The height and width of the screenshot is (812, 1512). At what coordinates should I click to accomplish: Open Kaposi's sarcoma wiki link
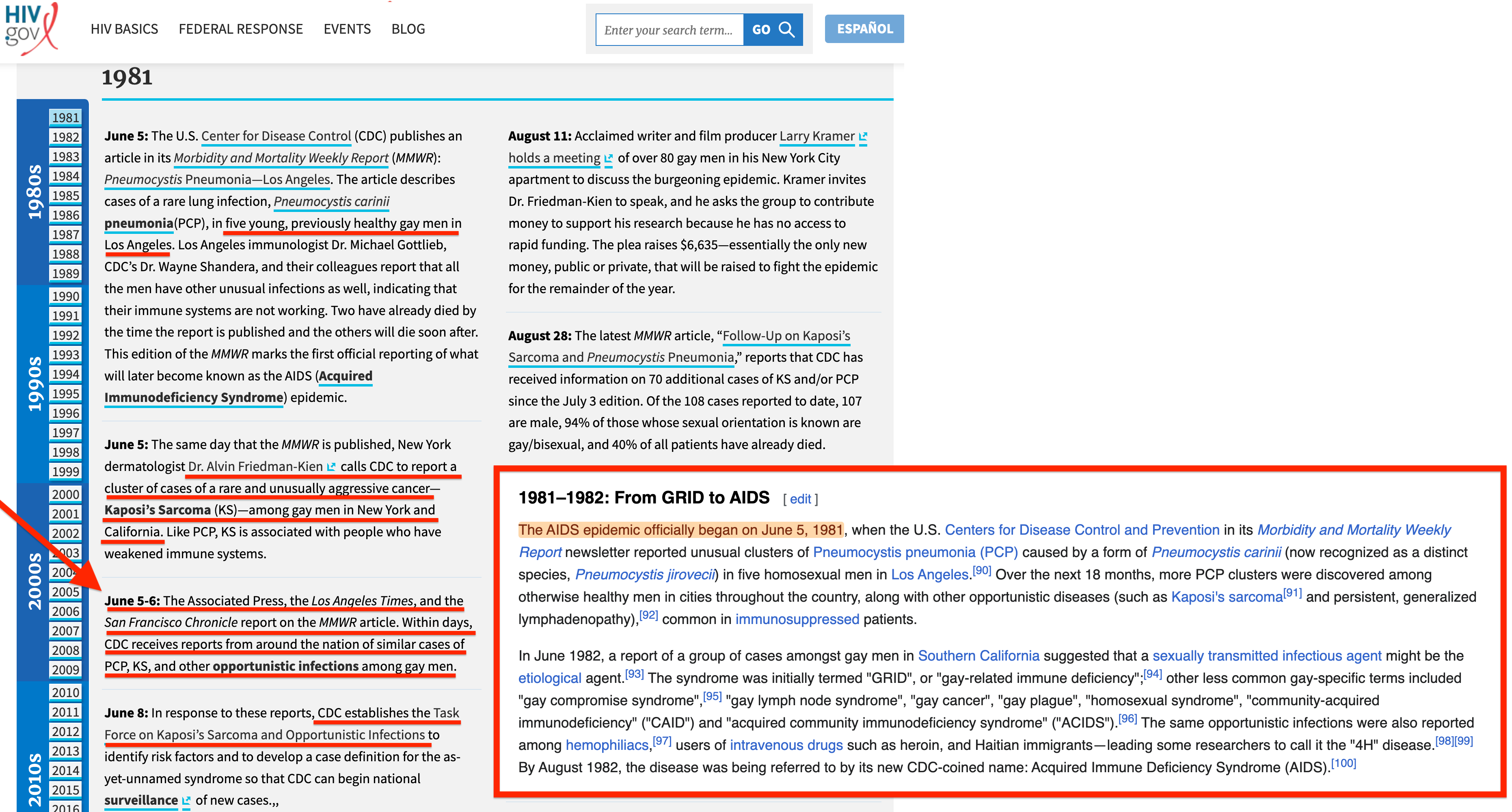click(1227, 597)
